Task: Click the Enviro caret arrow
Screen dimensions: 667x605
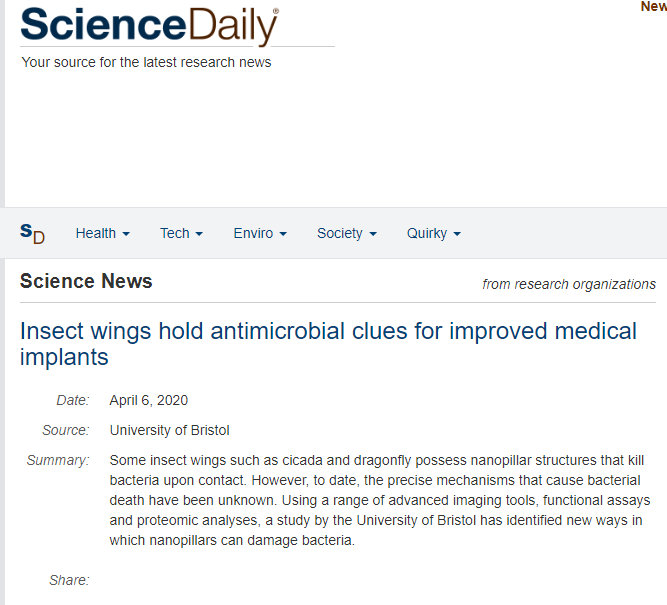Action: pyautogui.click(x=283, y=234)
